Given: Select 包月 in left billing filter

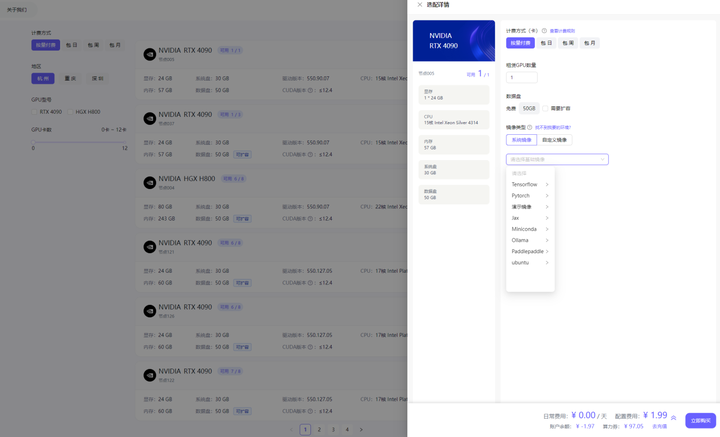Looking at the screenshot, I should (x=115, y=45).
